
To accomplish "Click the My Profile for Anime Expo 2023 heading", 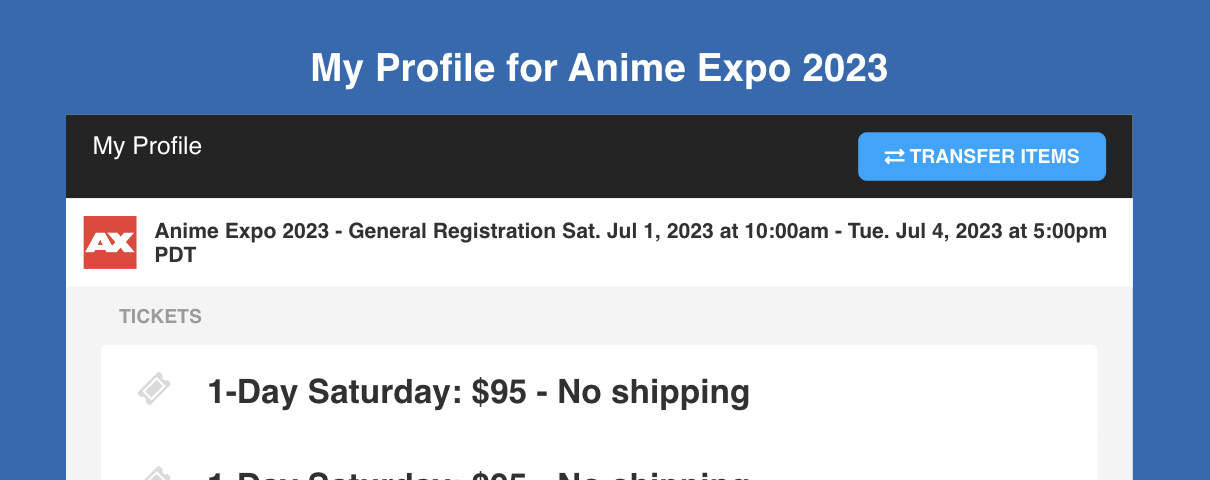I will [599, 69].
